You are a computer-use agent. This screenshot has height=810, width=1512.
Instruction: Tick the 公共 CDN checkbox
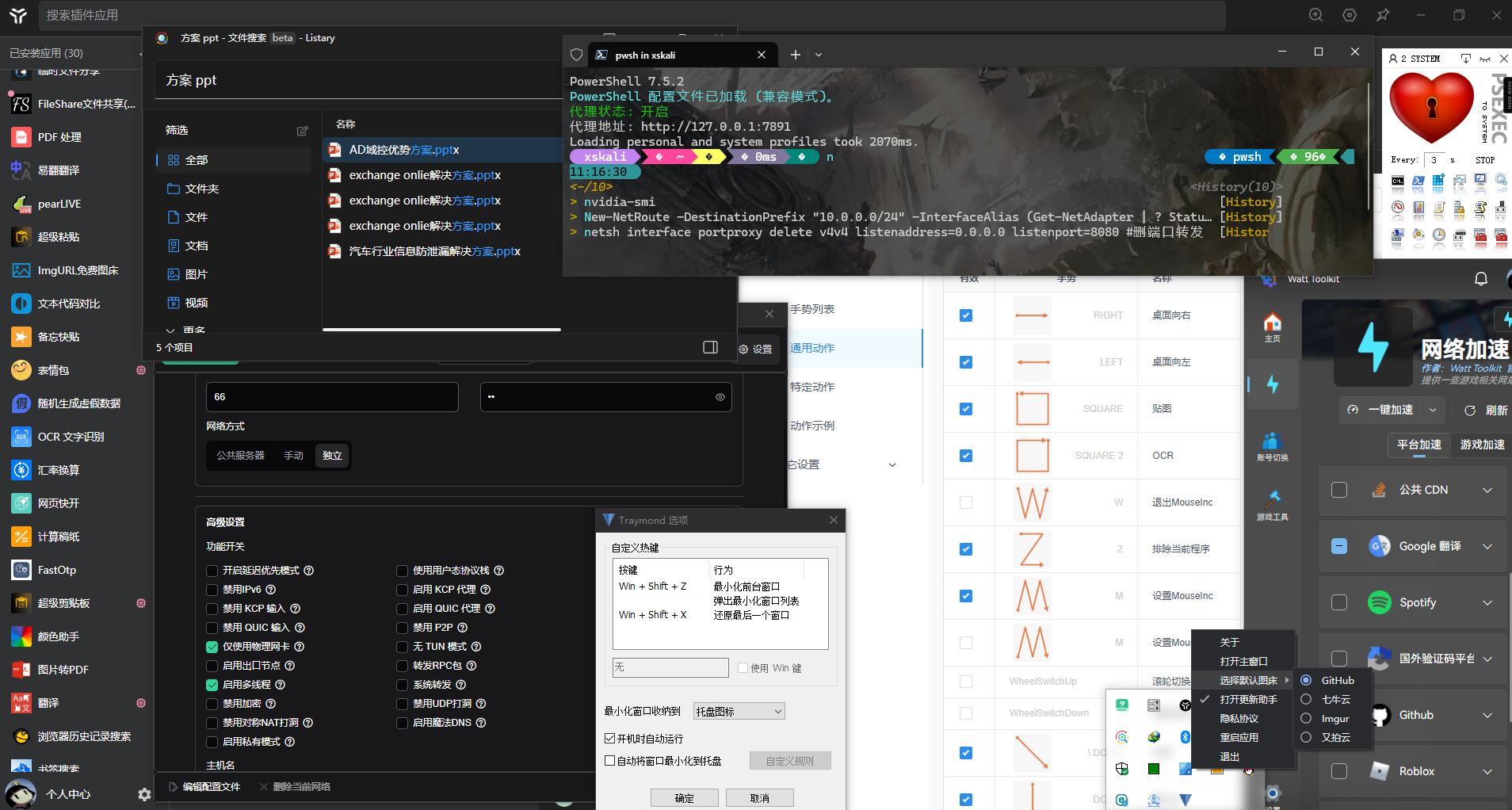(x=1339, y=490)
